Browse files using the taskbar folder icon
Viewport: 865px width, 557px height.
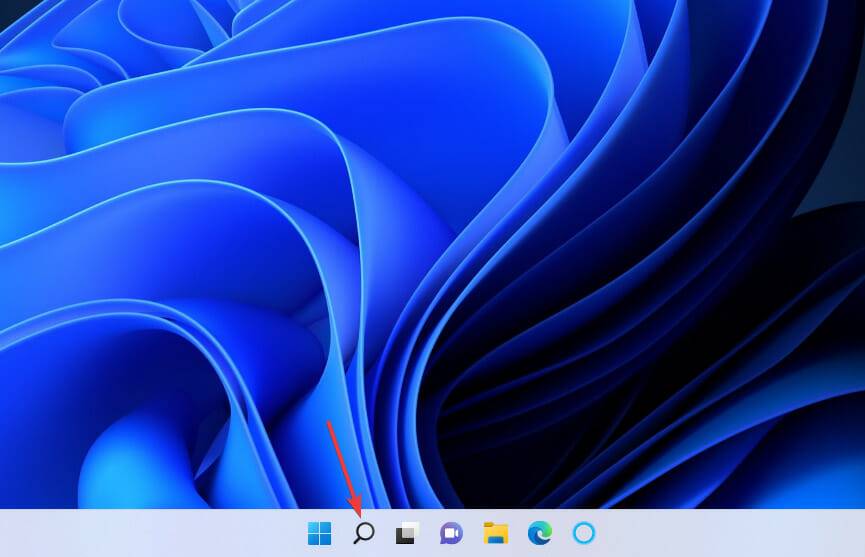[x=495, y=533]
